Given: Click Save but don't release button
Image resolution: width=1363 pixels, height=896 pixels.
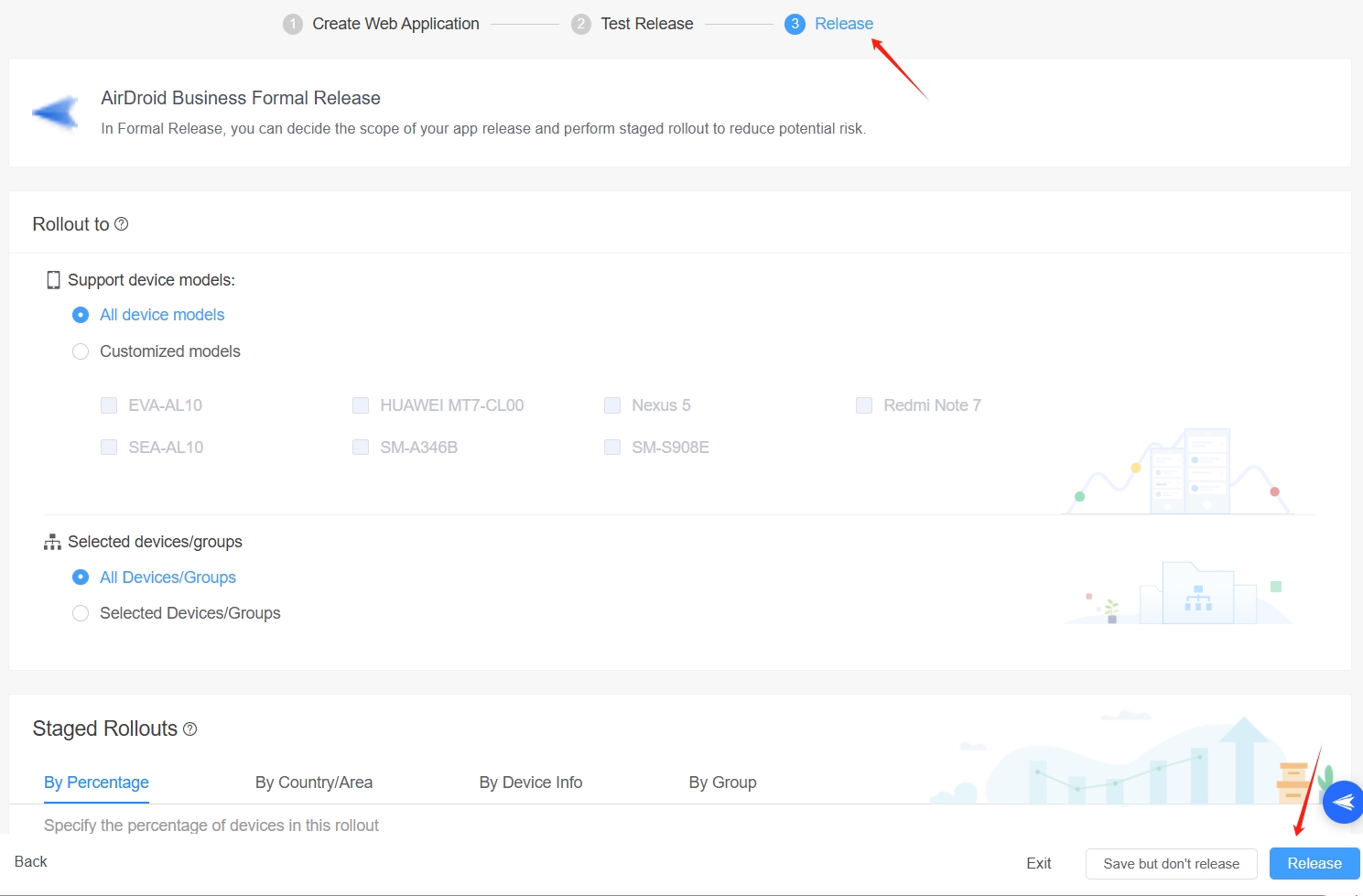Looking at the screenshot, I should coord(1172,864).
